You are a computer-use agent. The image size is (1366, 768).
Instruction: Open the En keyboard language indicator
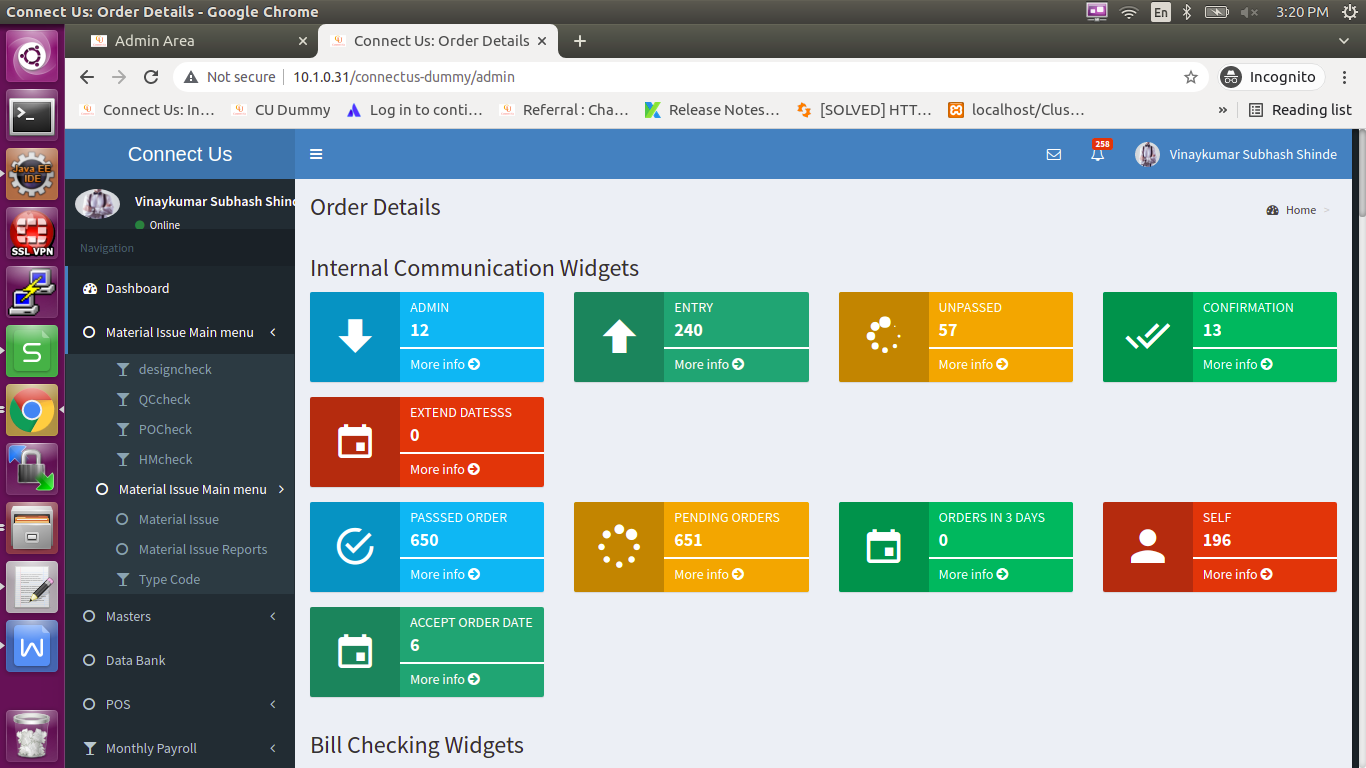[x=1161, y=12]
